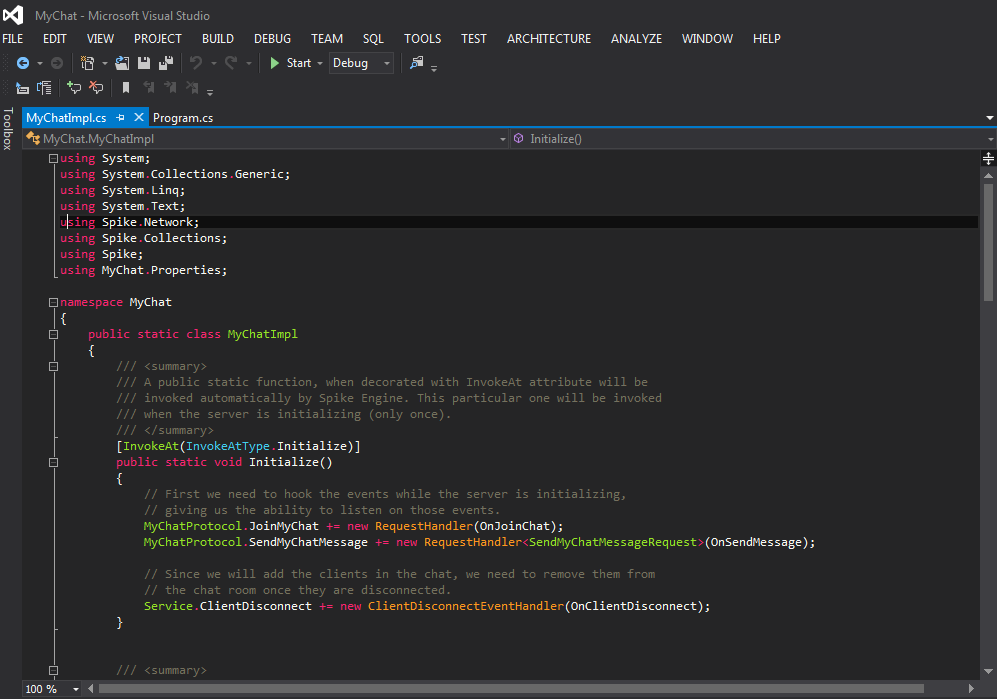
Task: Collapse the MyChatImpl class code region
Action: tap(53, 336)
